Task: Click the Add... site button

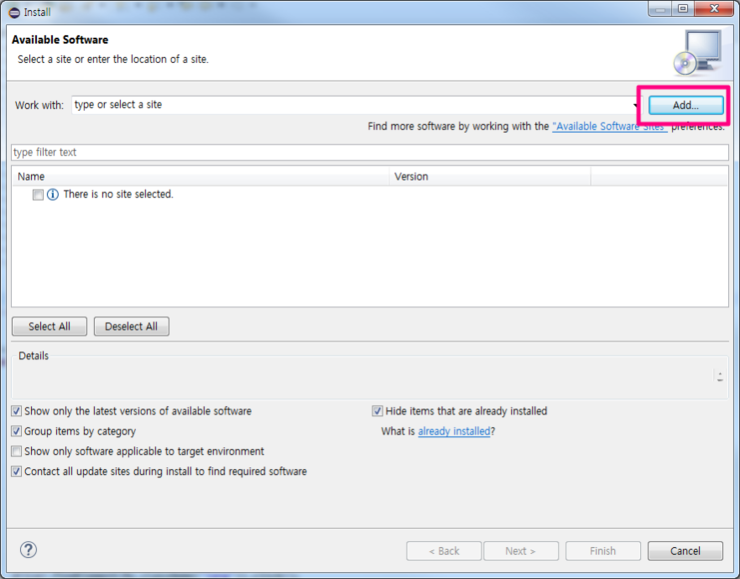Action: coord(686,105)
